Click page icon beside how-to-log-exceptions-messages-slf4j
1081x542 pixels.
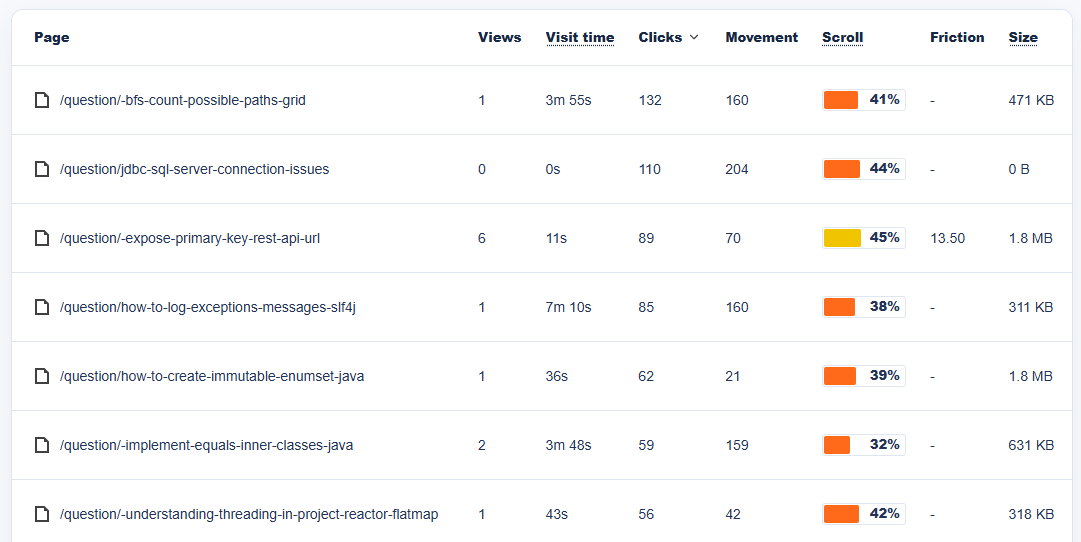tap(42, 307)
